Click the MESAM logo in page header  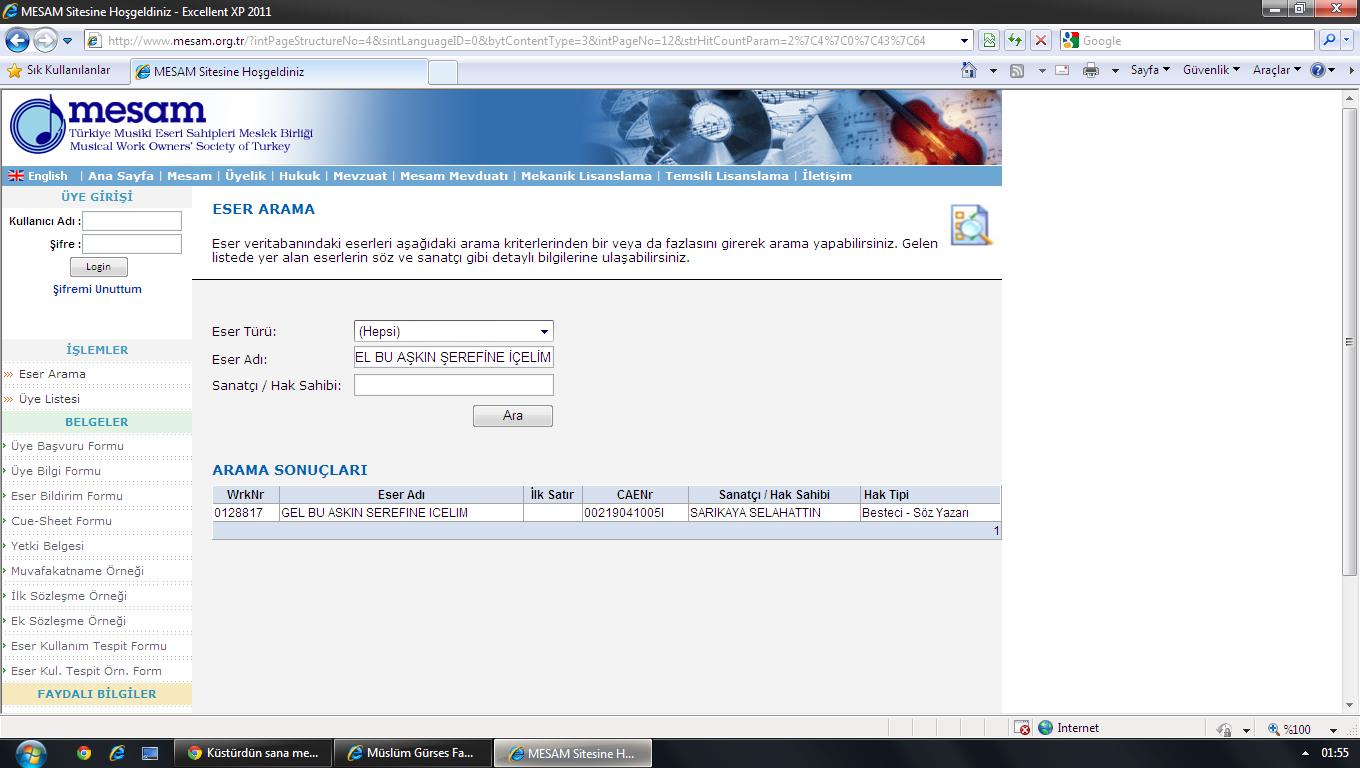pos(161,125)
